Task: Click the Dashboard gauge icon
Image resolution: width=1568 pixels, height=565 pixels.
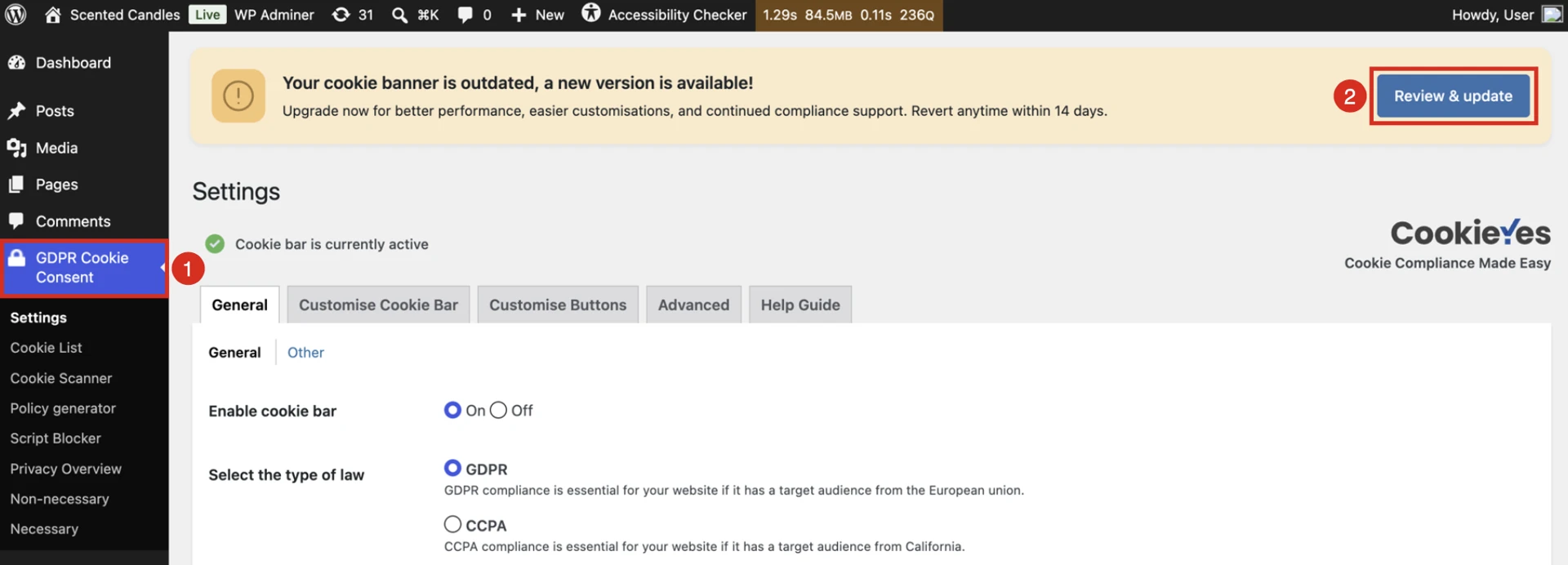Action: (x=16, y=63)
